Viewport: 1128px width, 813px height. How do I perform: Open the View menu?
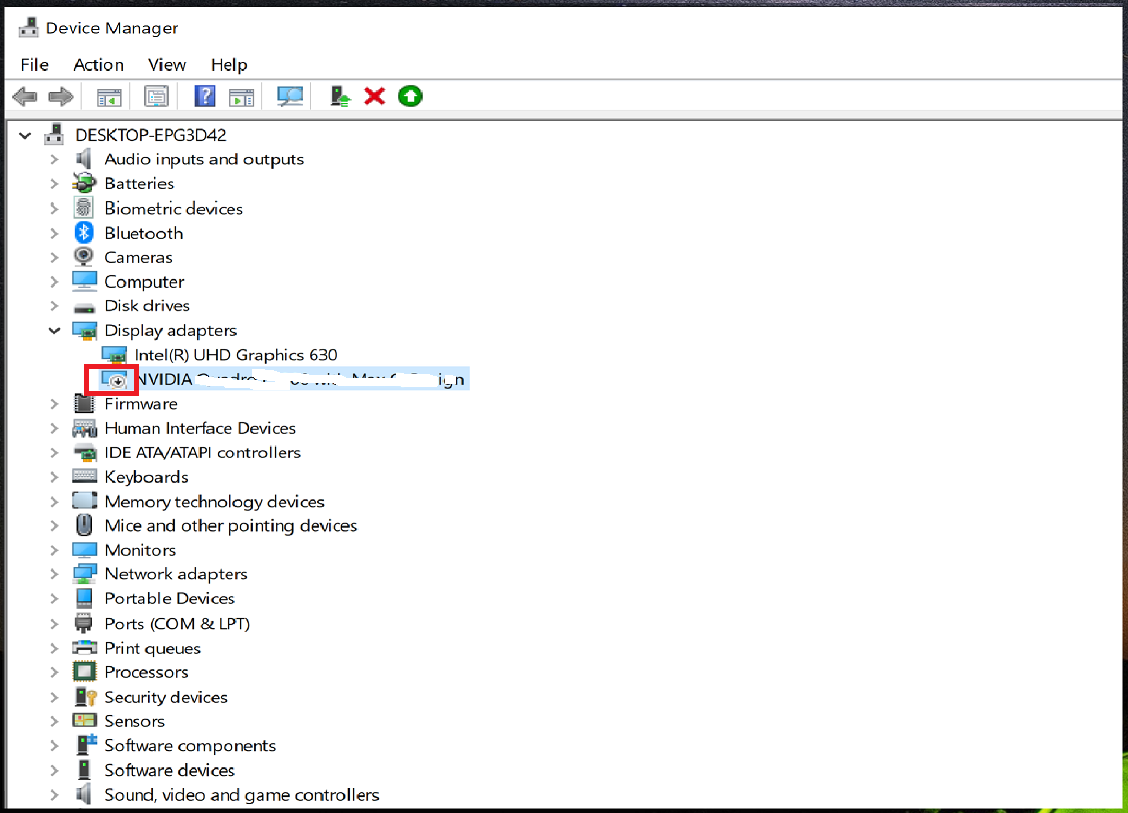tap(167, 65)
